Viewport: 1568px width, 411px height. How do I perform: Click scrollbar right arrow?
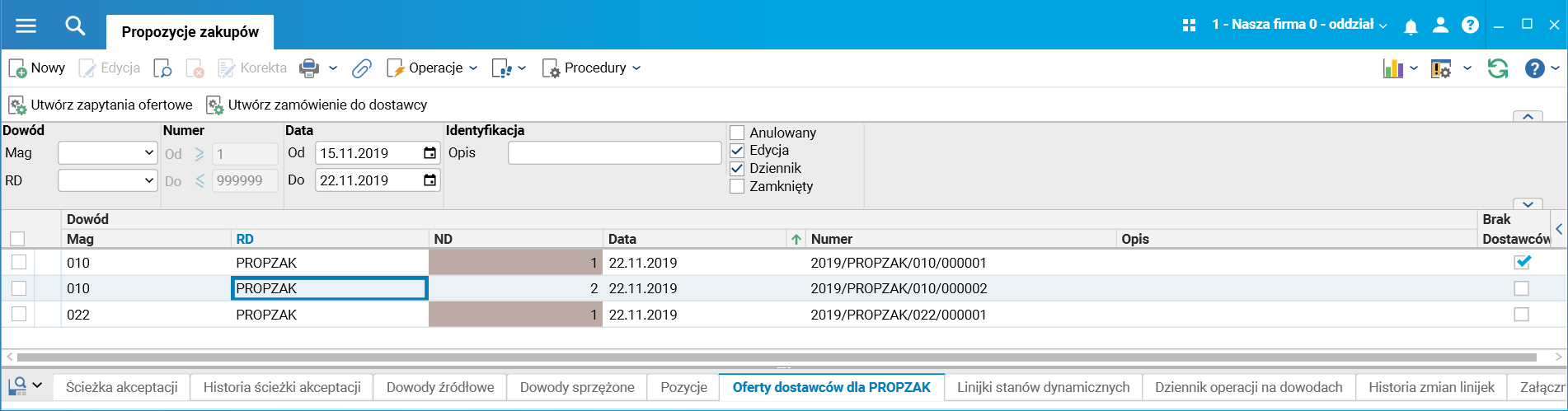pos(1558,357)
